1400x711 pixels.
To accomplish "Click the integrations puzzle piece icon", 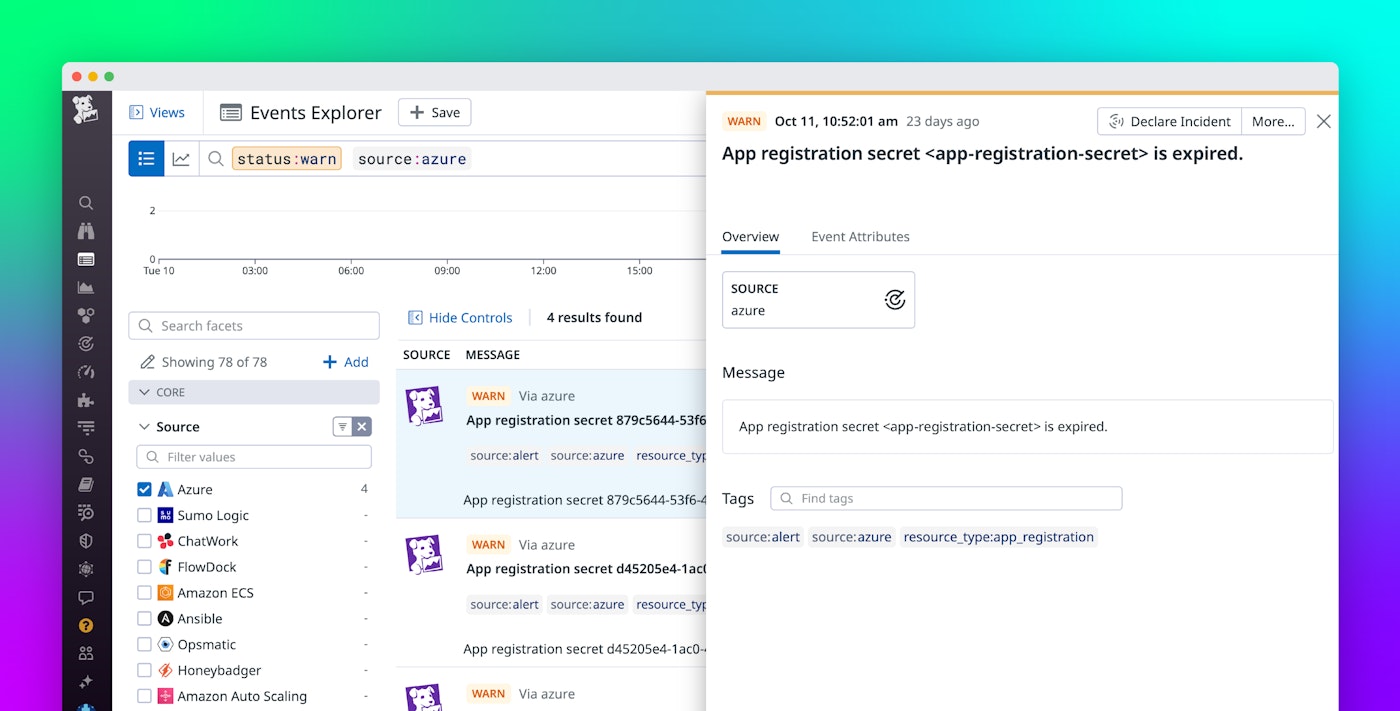I will pos(86,400).
